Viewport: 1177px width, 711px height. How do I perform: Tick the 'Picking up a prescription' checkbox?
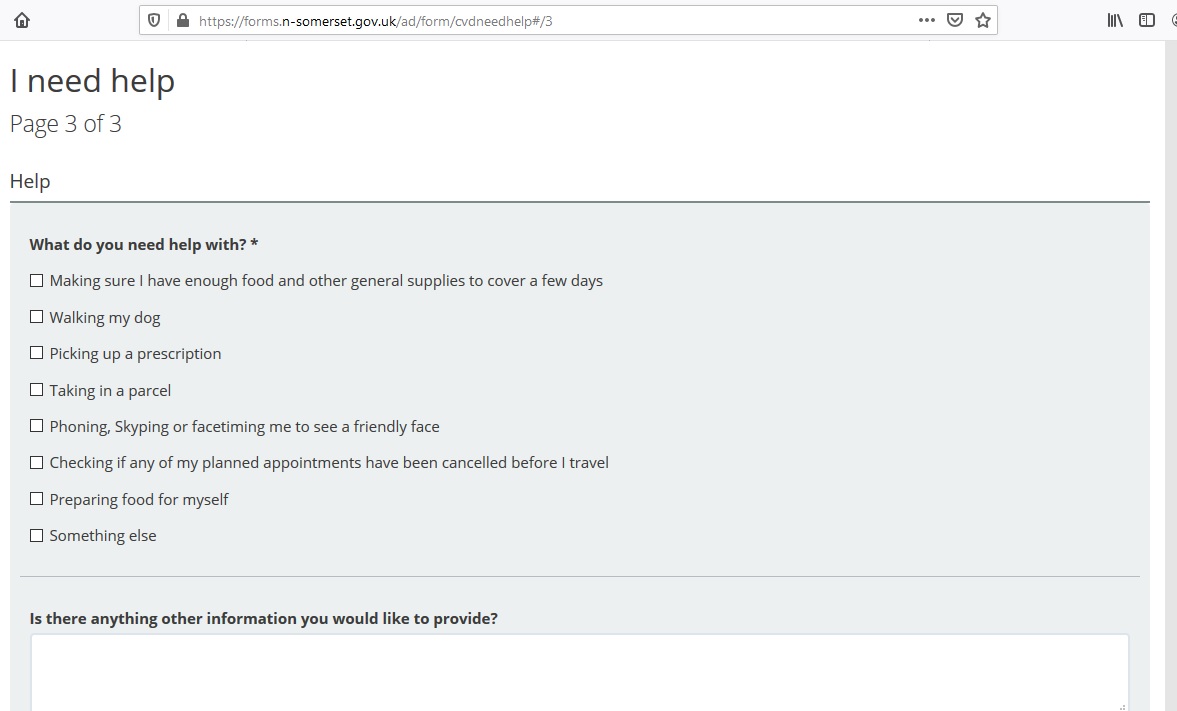pos(37,353)
